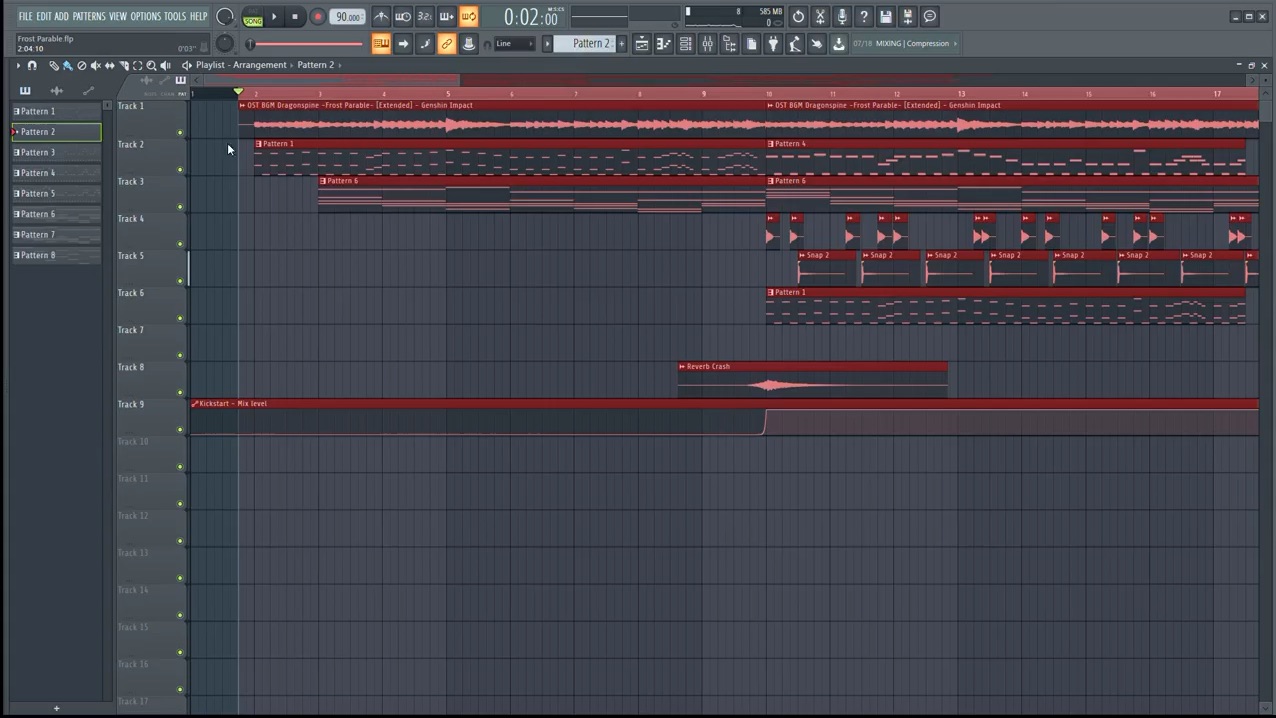Open the Line snap dropdown

(x=515, y=44)
